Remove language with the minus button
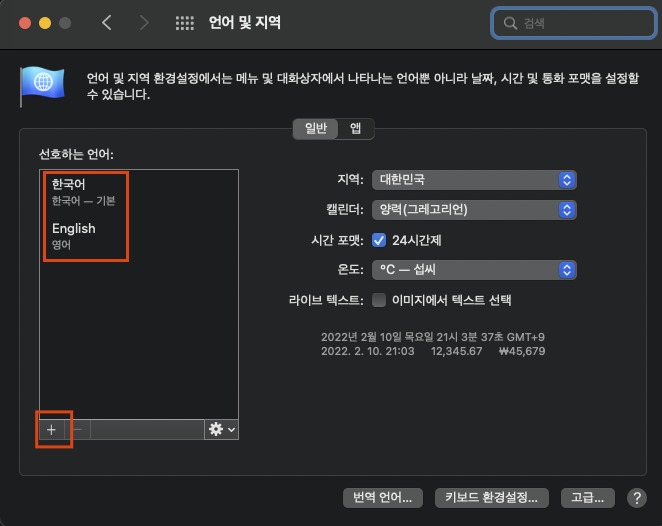Viewport: 662px width, 526px height. pyautogui.click(x=77, y=430)
